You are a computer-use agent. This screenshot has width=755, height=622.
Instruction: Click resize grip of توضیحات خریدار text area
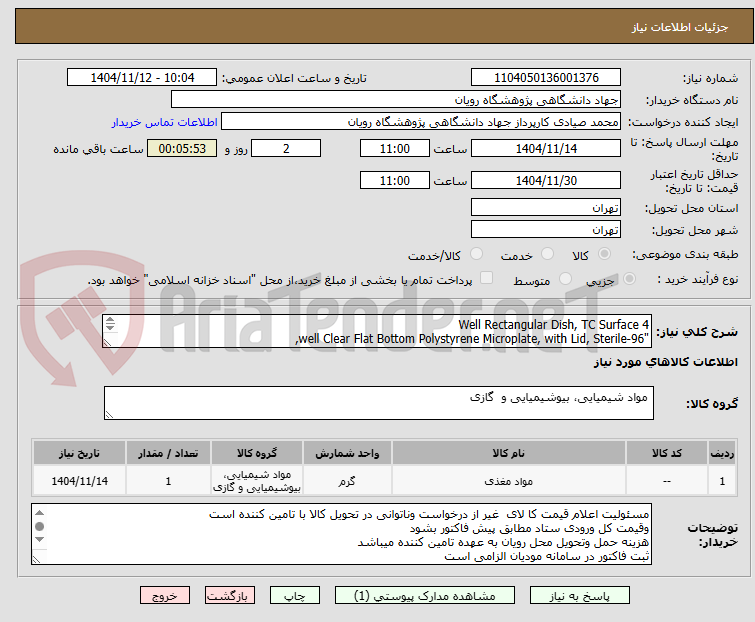click(x=37, y=560)
